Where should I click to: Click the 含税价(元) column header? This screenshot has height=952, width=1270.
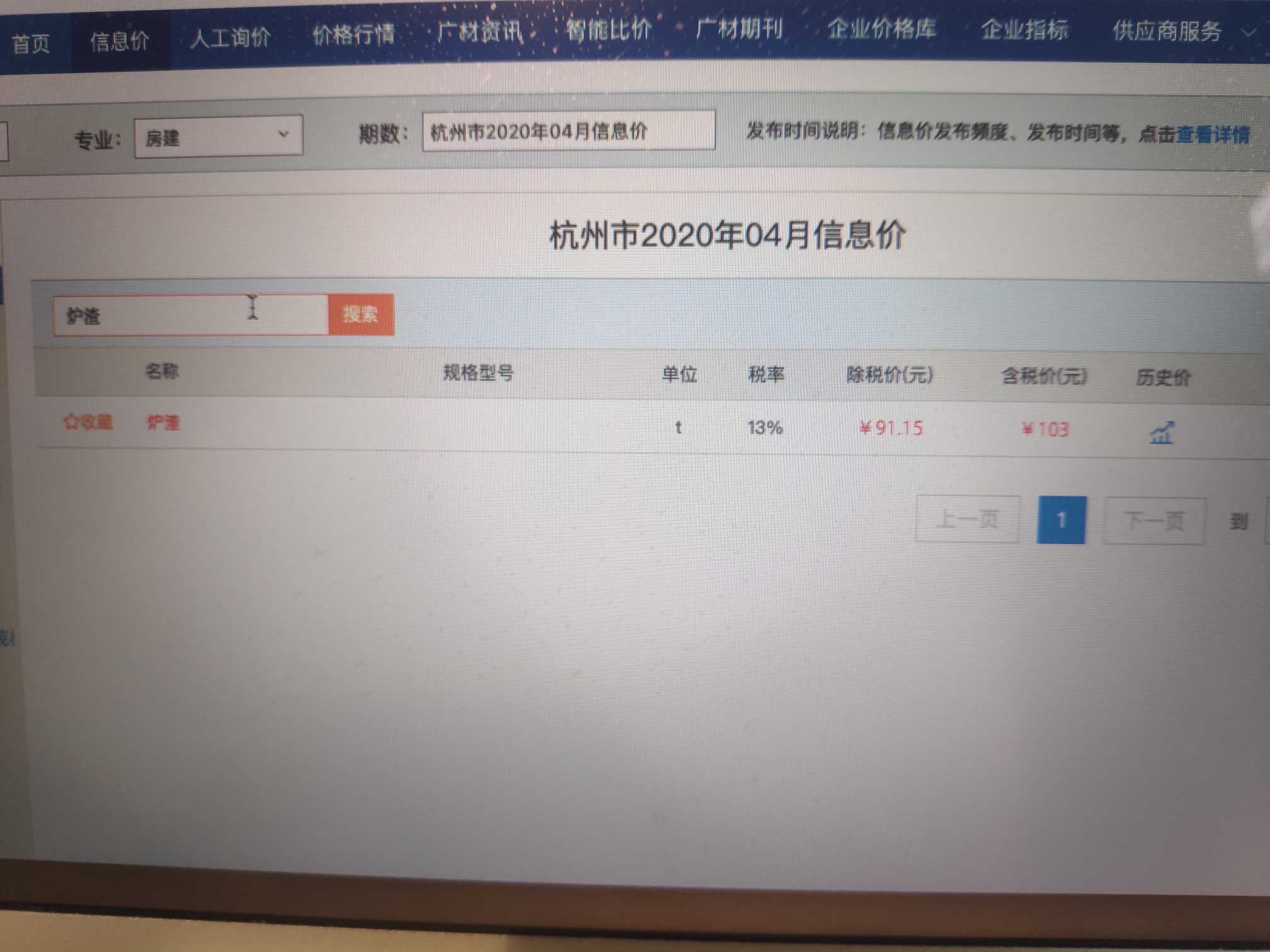(x=1044, y=377)
